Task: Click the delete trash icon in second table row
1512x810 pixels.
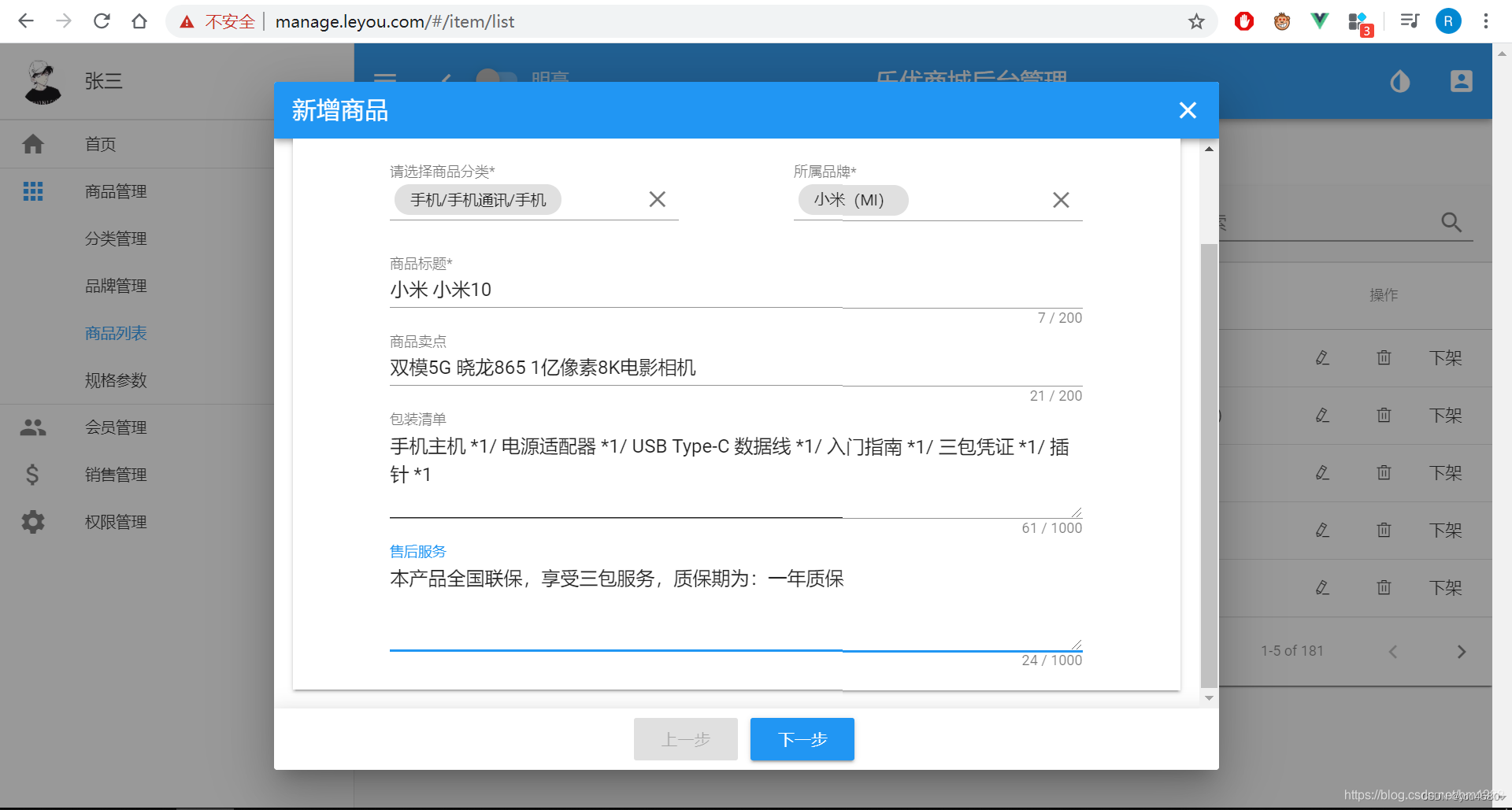Action: 1384,416
